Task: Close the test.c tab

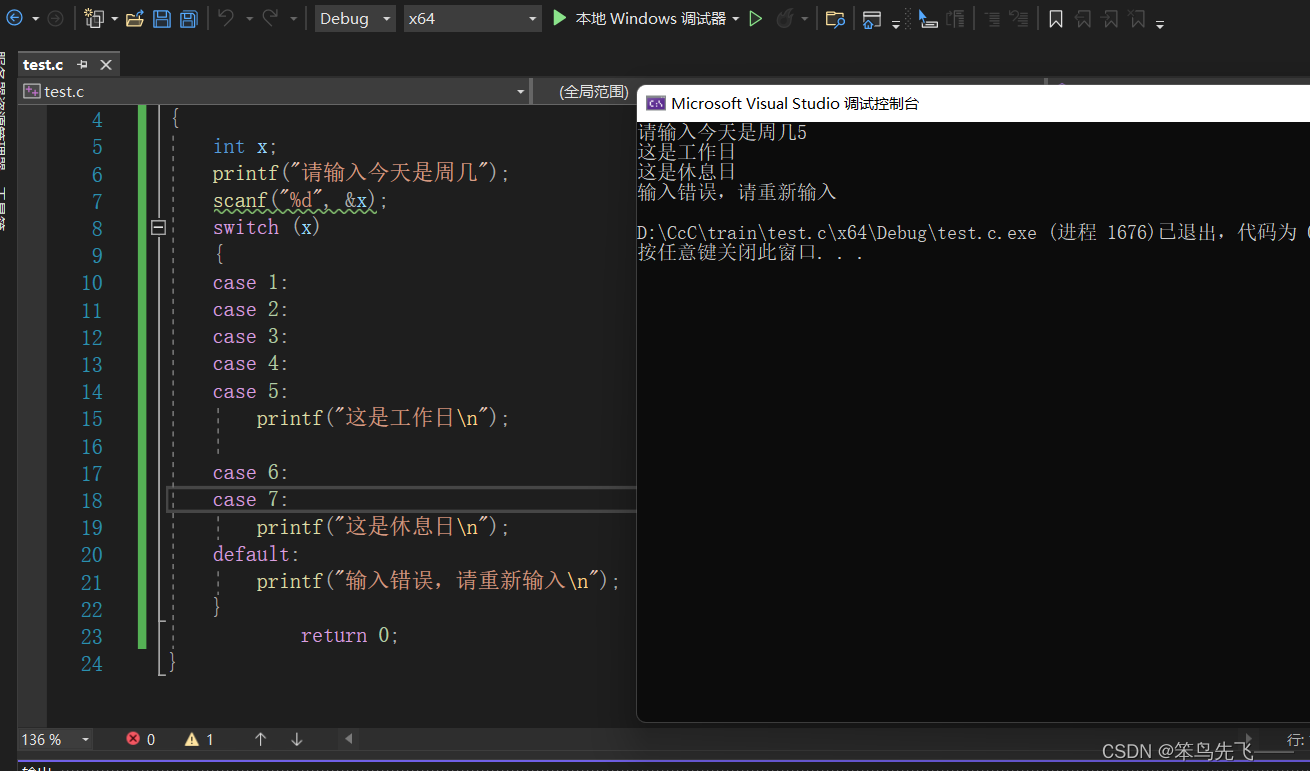Action: coord(106,64)
